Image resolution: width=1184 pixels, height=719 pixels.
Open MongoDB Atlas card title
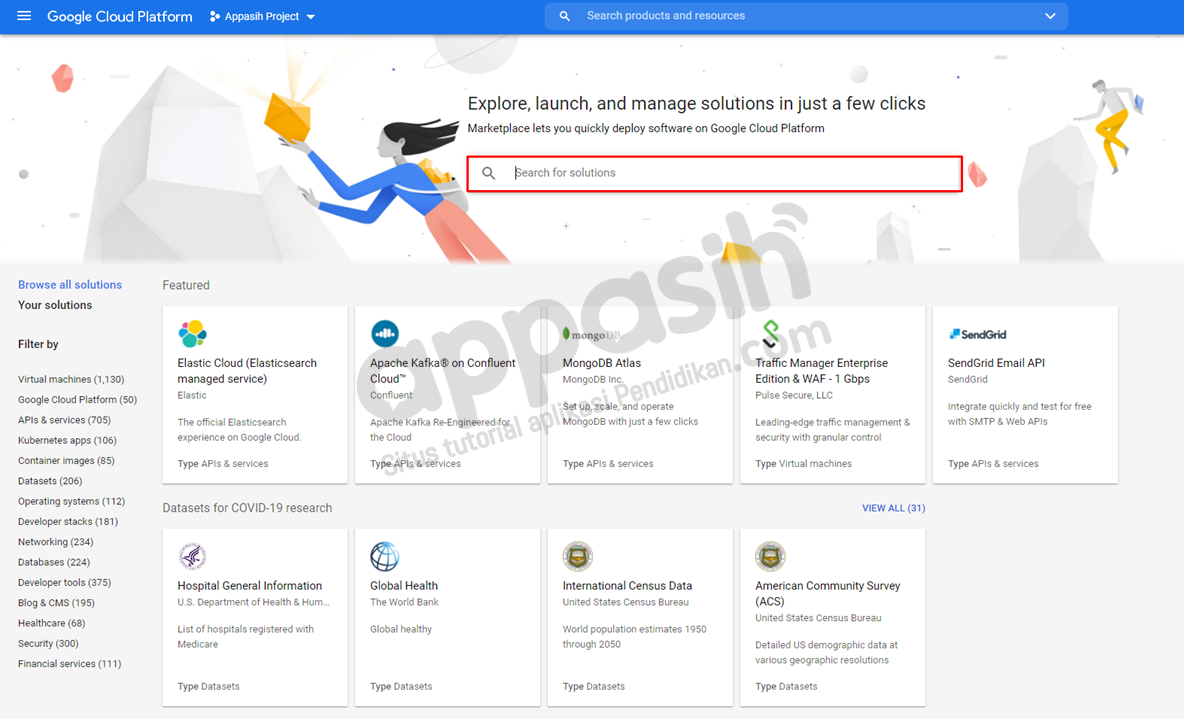(x=602, y=363)
